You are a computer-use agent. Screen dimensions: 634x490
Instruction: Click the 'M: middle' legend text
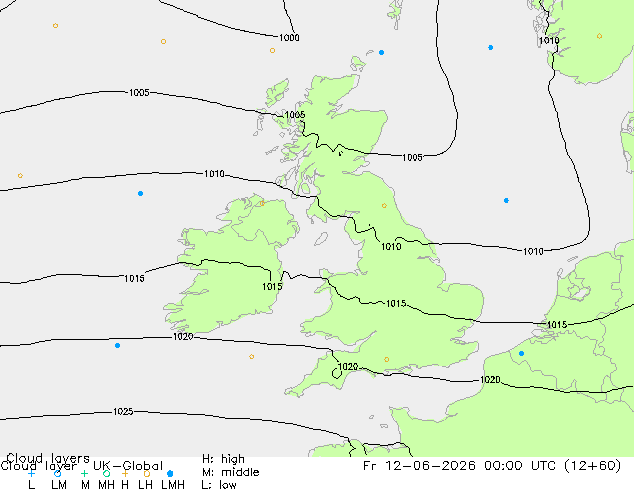coord(230,472)
